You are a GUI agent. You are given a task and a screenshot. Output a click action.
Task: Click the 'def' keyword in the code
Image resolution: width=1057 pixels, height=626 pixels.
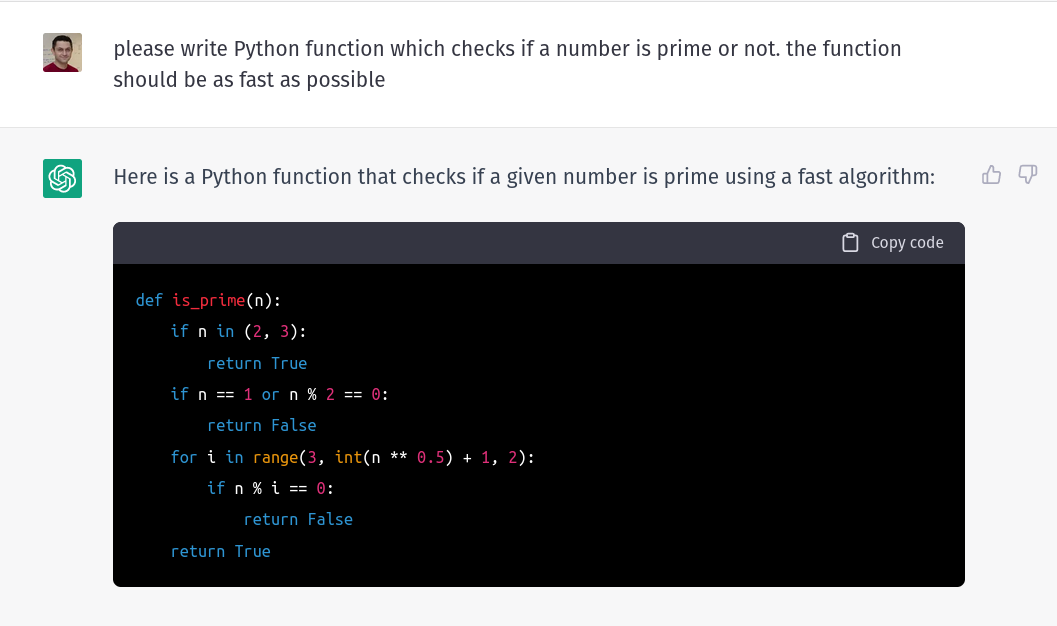[149, 301]
